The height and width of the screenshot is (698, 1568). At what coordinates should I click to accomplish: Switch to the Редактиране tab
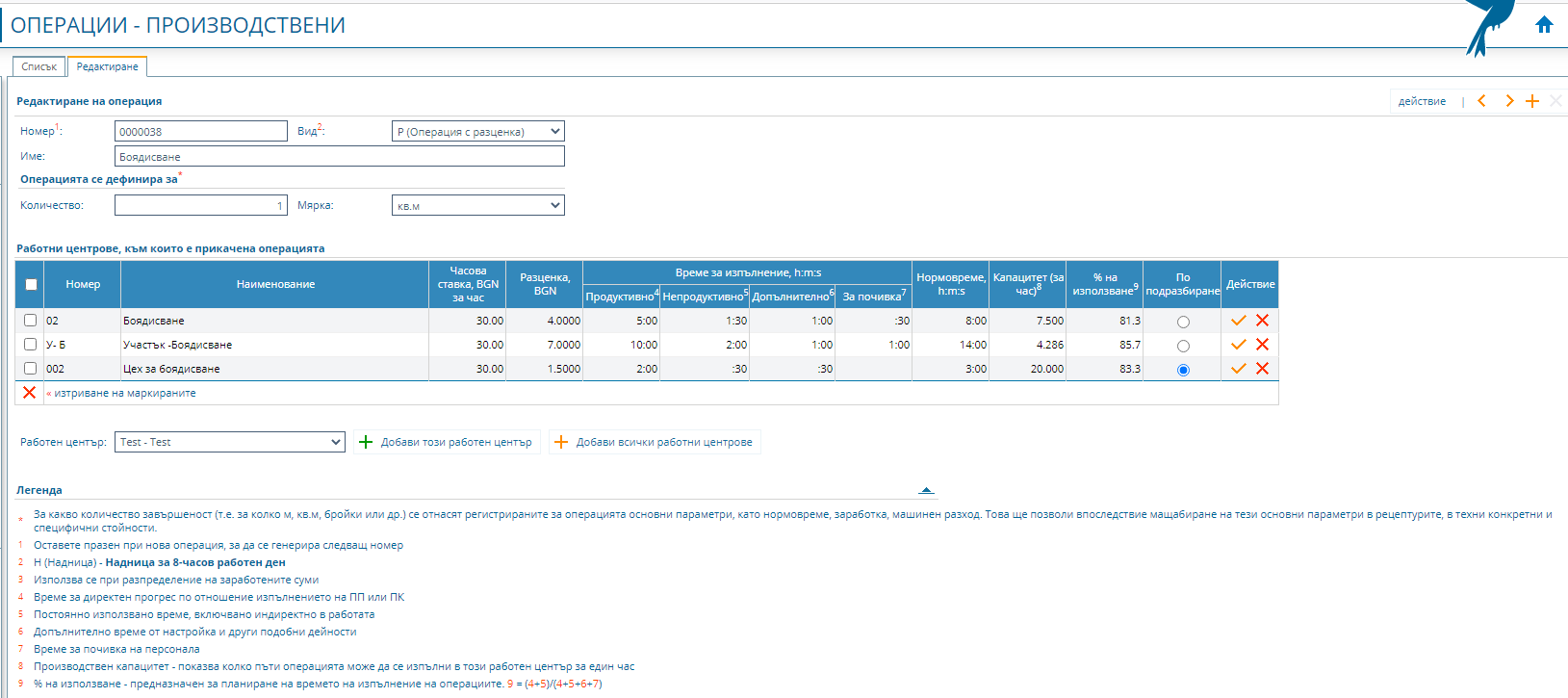coord(107,66)
